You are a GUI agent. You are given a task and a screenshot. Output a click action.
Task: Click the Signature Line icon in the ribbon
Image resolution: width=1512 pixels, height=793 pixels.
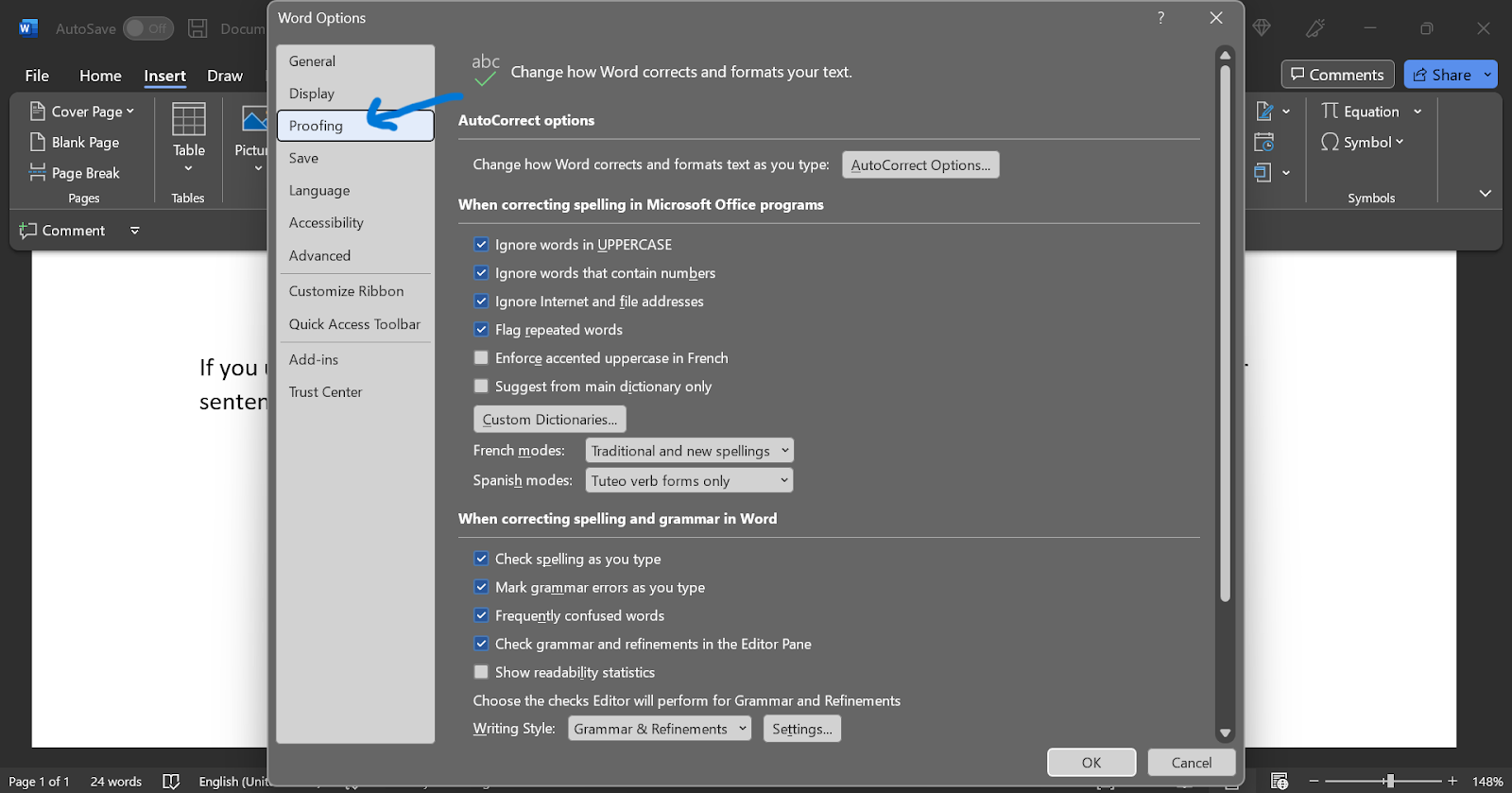coord(1264,112)
